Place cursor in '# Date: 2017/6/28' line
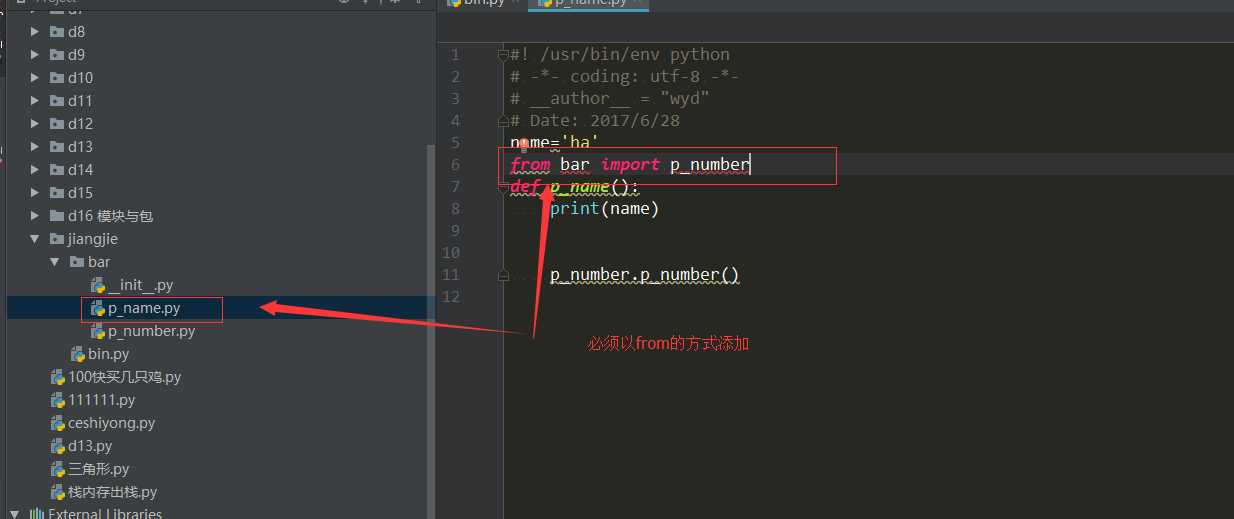 click(x=595, y=120)
